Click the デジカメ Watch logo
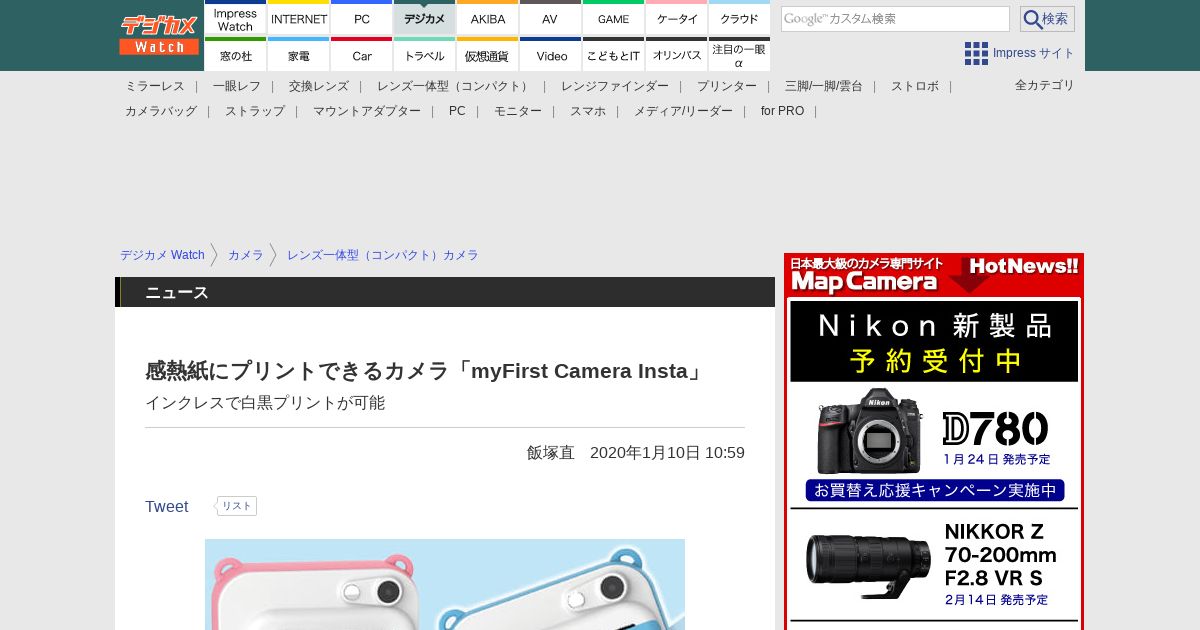This screenshot has width=1200, height=630. click(x=159, y=35)
